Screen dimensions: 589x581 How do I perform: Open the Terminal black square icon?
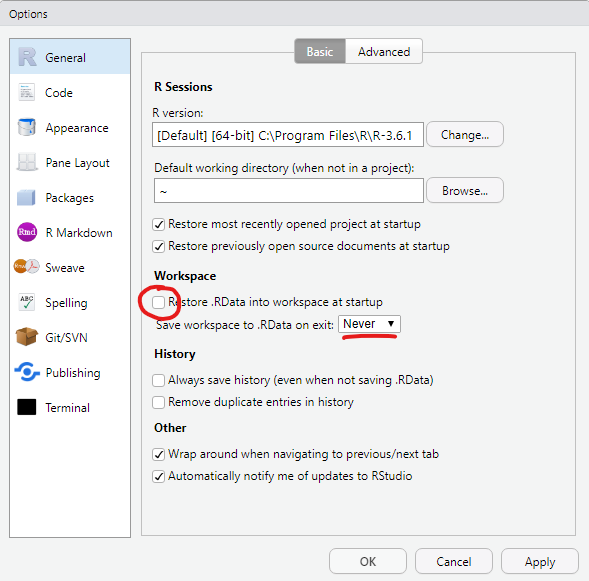(27, 407)
